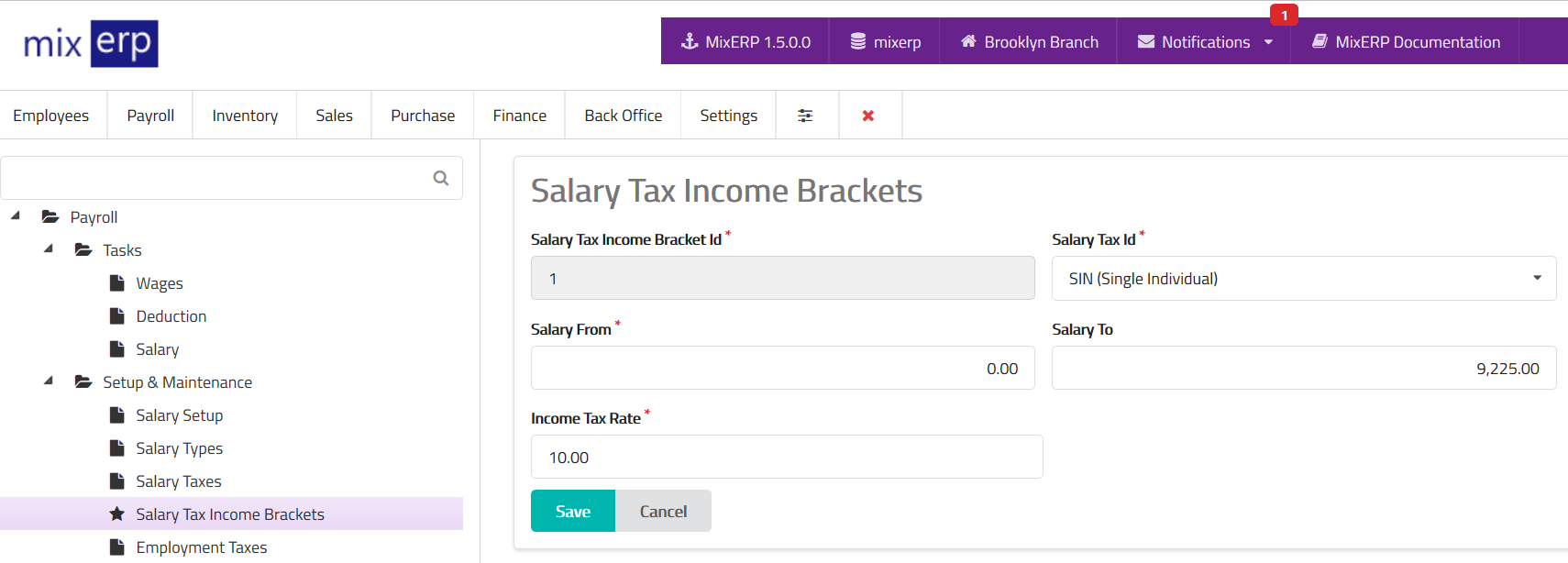
Task: Open the Back Office menu
Action: [623, 116]
